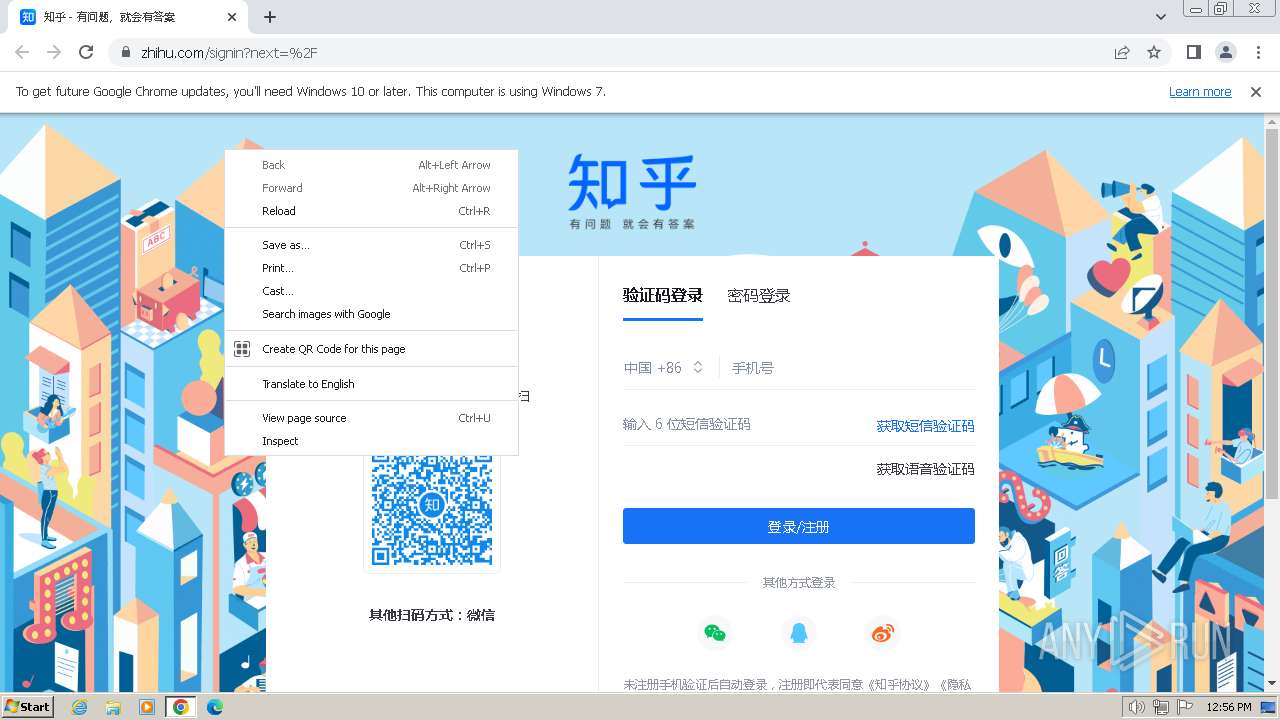Close the Zhihu browser tab
The image size is (1280, 720).
232,17
